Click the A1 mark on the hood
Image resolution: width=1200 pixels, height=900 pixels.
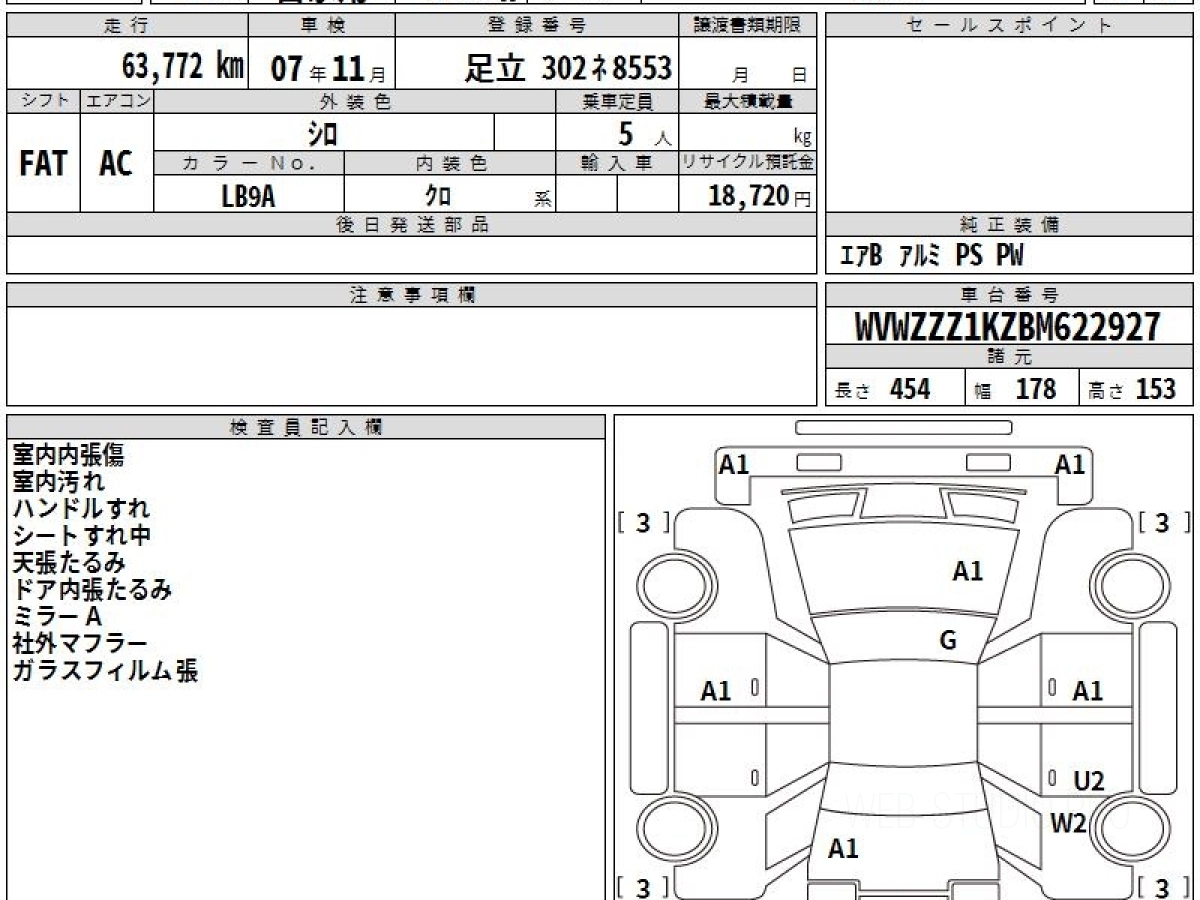point(967,572)
